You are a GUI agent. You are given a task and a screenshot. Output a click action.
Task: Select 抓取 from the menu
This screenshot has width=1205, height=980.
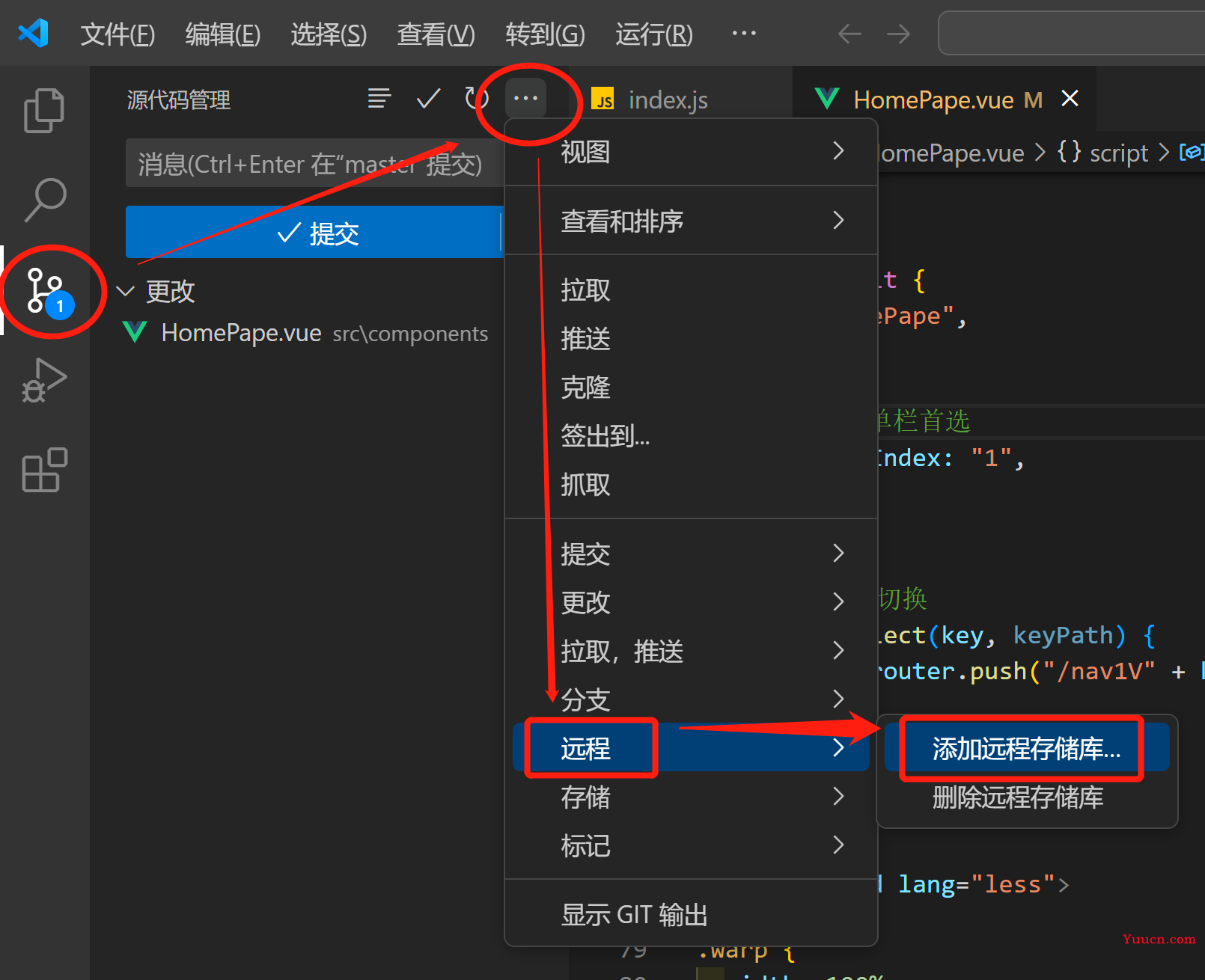pyautogui.click(x=691, y=485)
